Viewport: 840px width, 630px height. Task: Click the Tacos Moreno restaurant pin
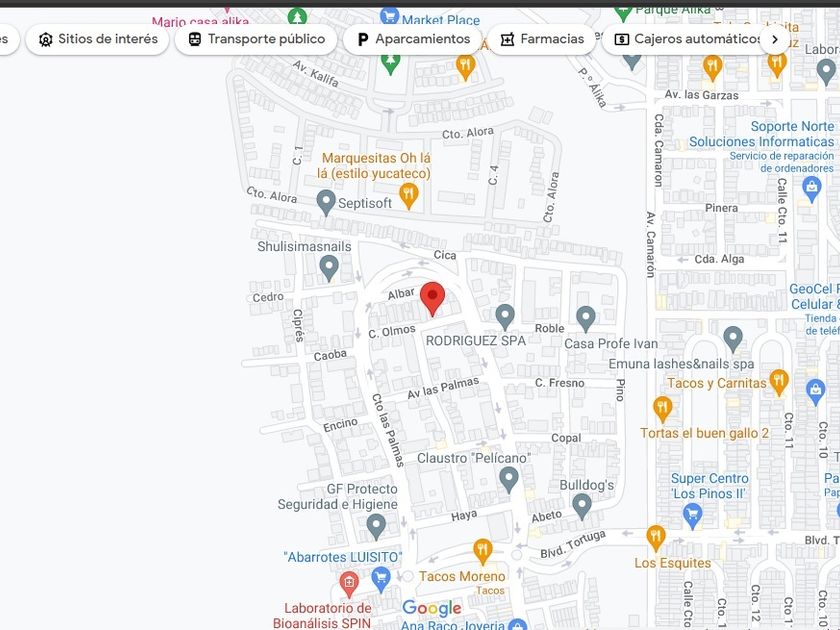[483, 552]
